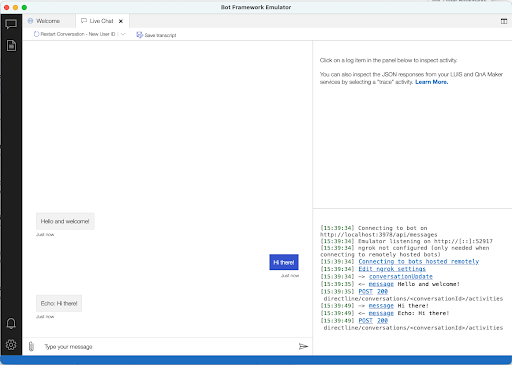Select the Echo: Hi there! chat bubble
This screenshot has width=512, height=365.
59,303
